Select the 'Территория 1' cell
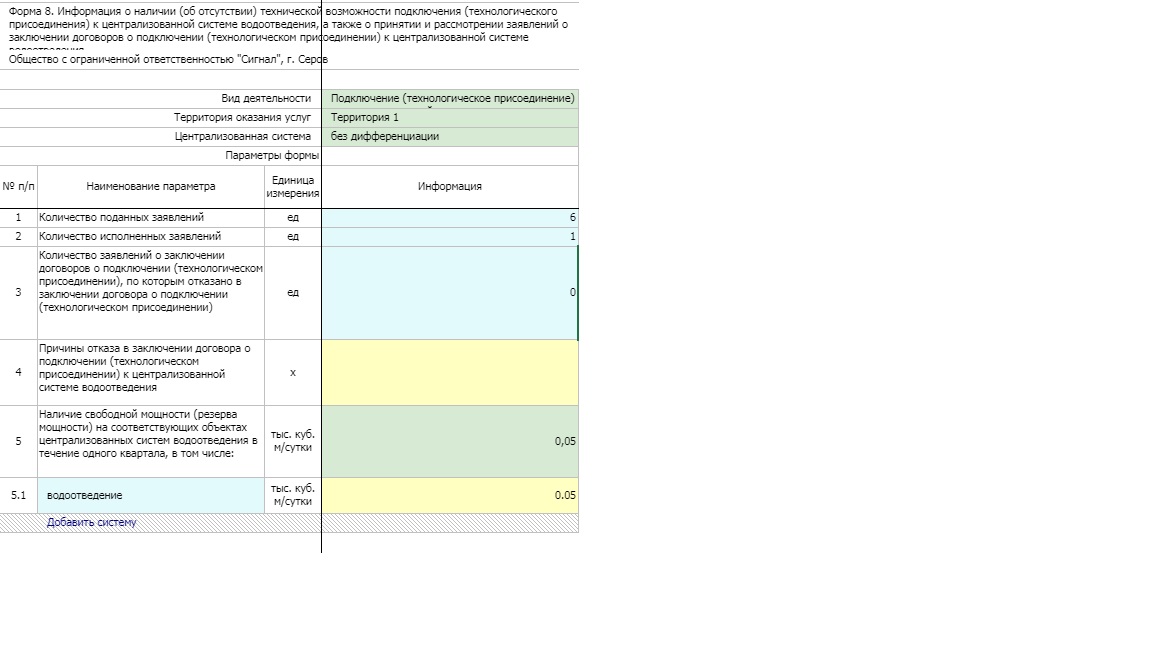The height and width of the screenshot is (648, 1152). coord(450,118)
